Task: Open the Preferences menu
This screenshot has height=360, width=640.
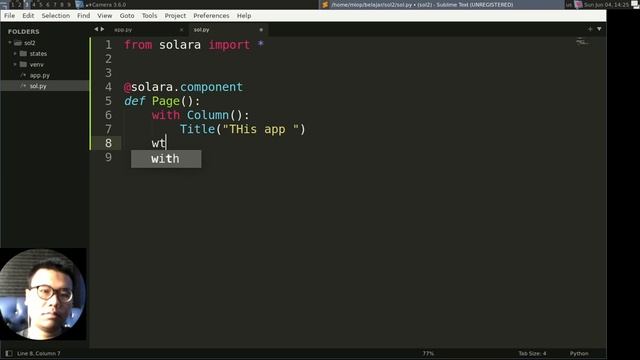Action: click(211, 16)
